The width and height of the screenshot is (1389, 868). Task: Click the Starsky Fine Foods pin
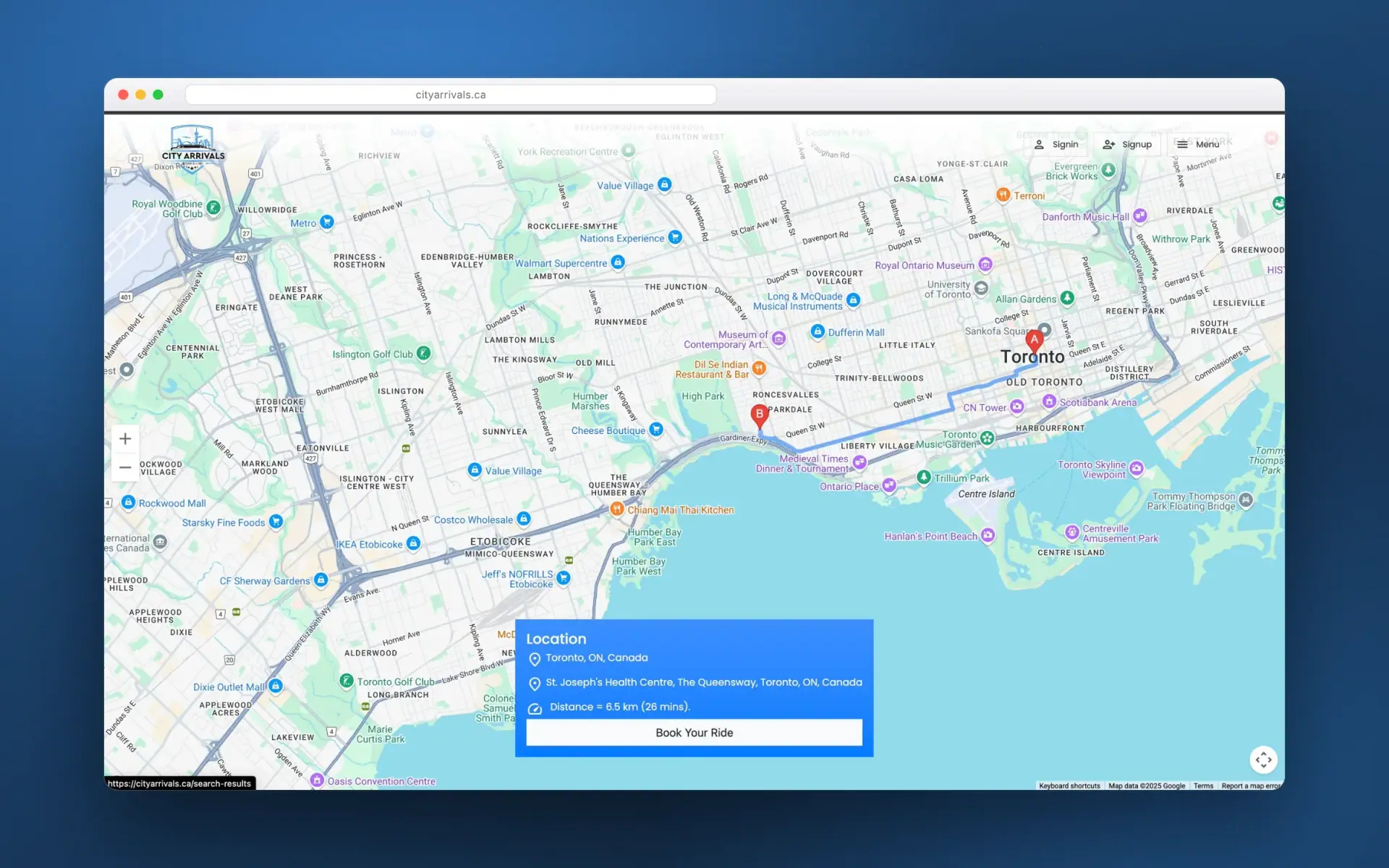276,521
